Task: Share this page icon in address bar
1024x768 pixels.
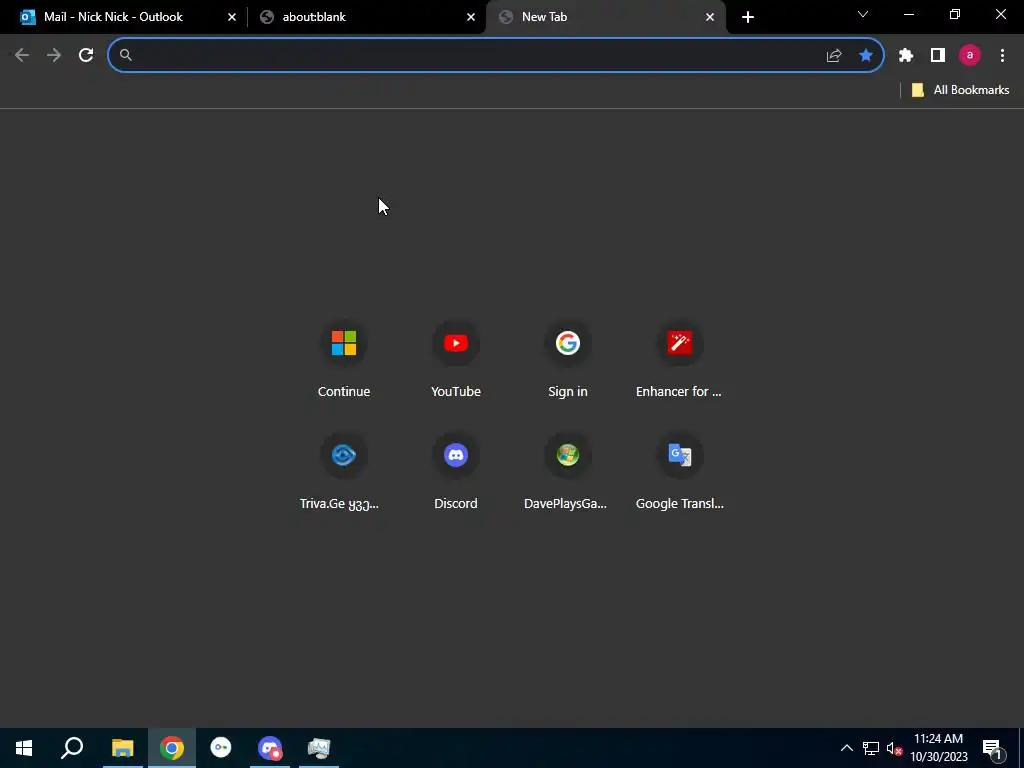Action: coord(834,56)
